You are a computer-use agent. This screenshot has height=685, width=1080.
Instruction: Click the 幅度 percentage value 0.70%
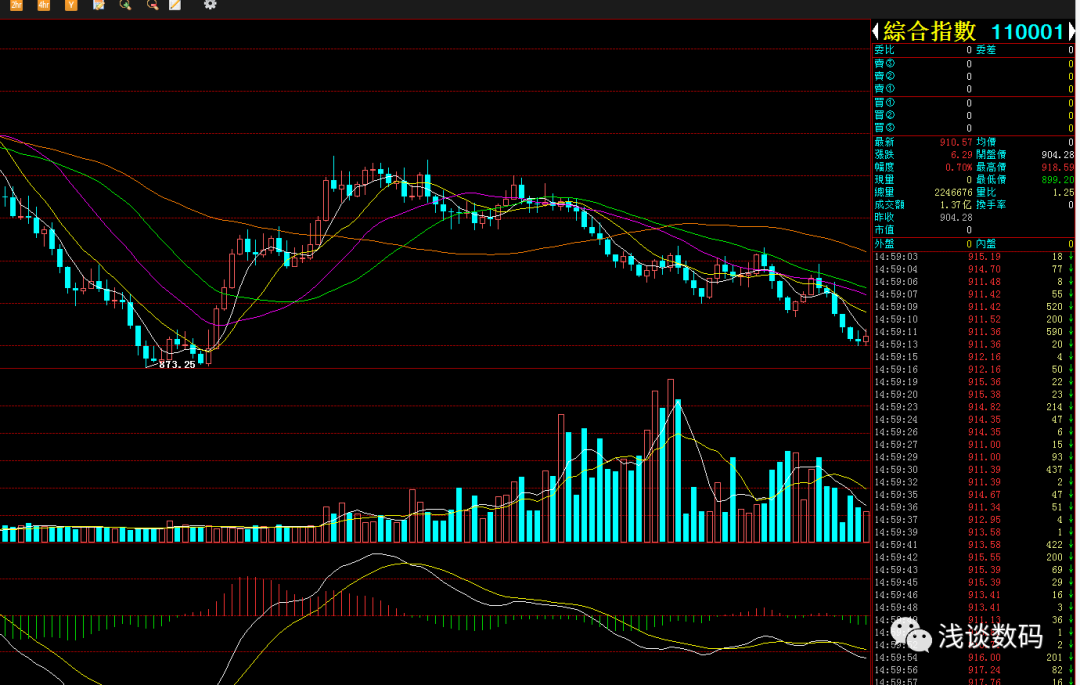click(x=959, y=167)
